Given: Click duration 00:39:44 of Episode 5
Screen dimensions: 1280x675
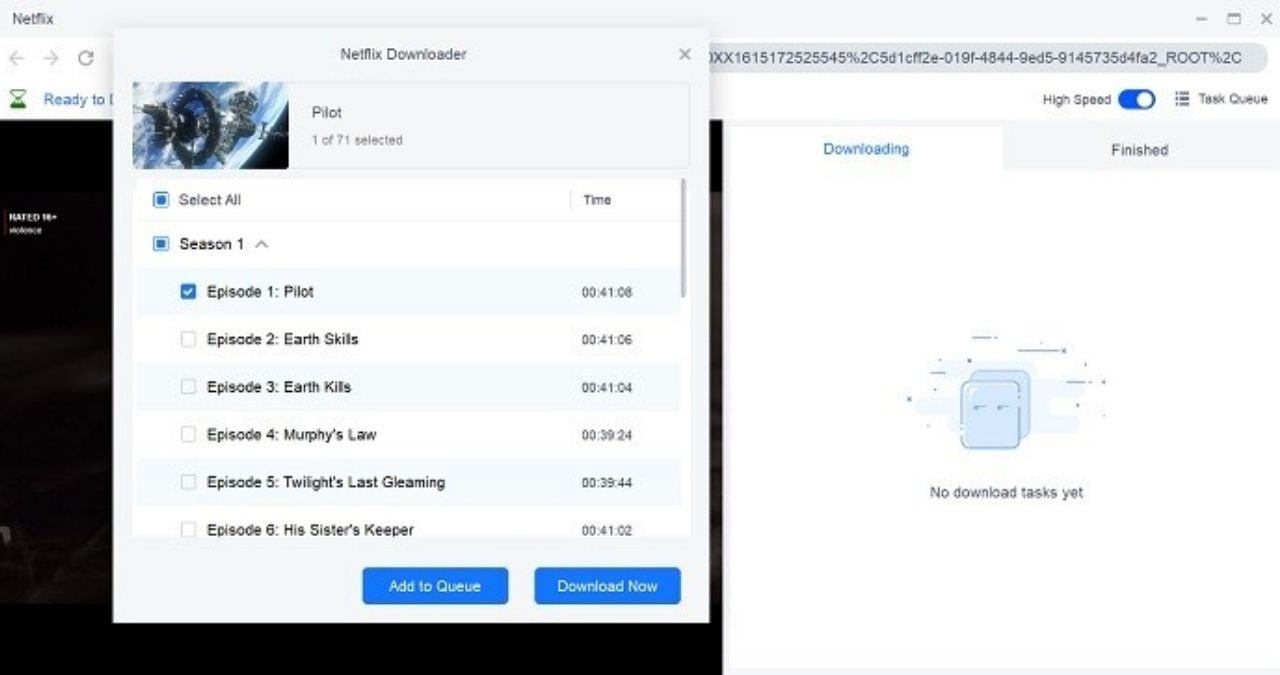Looking at the screenshot, I should 607,483.
